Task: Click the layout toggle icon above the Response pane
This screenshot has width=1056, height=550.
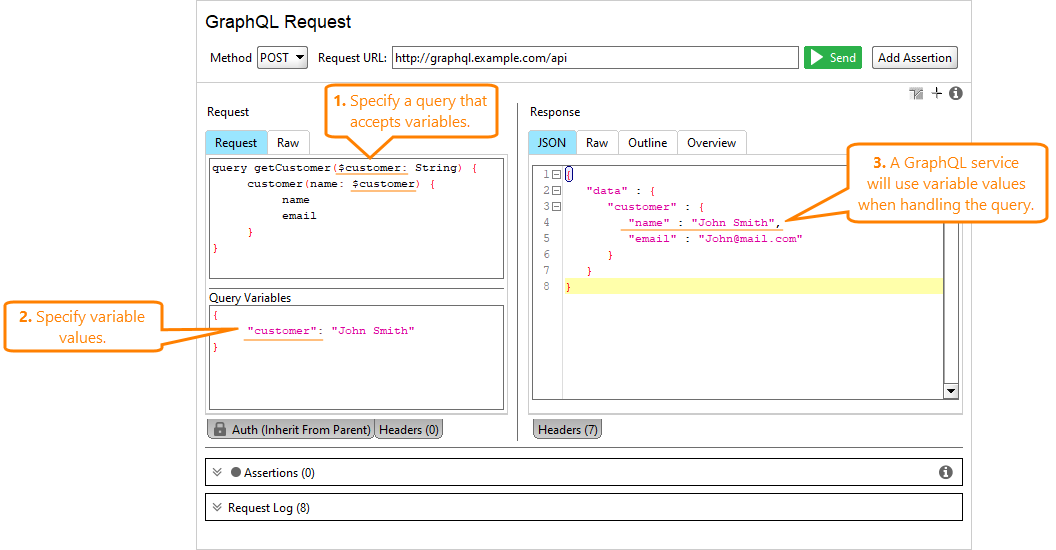Action: coord(916,94)
